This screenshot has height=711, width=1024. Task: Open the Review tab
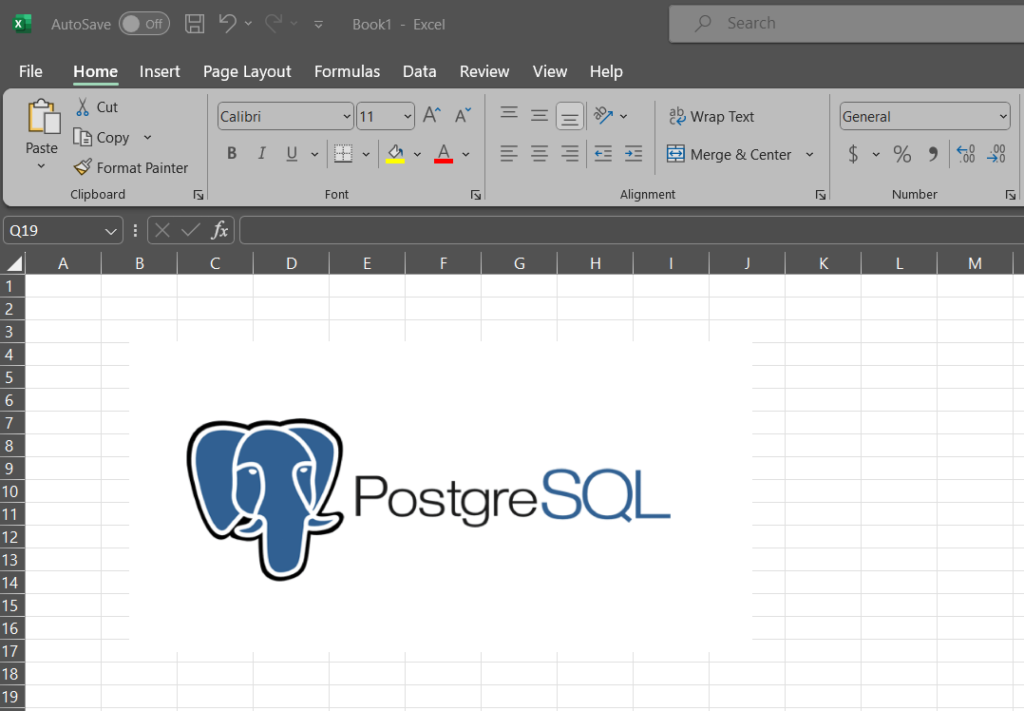tap(484, 71)
